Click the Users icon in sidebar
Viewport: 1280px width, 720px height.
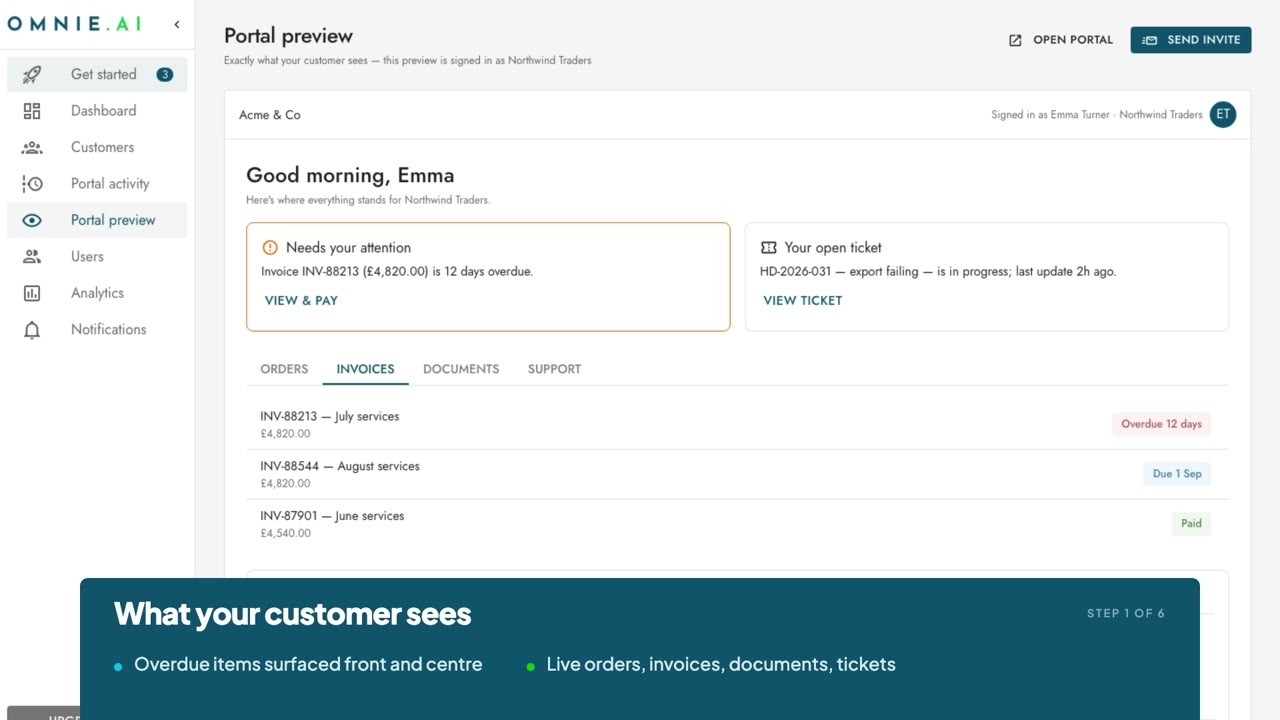[x=32, y=257]
